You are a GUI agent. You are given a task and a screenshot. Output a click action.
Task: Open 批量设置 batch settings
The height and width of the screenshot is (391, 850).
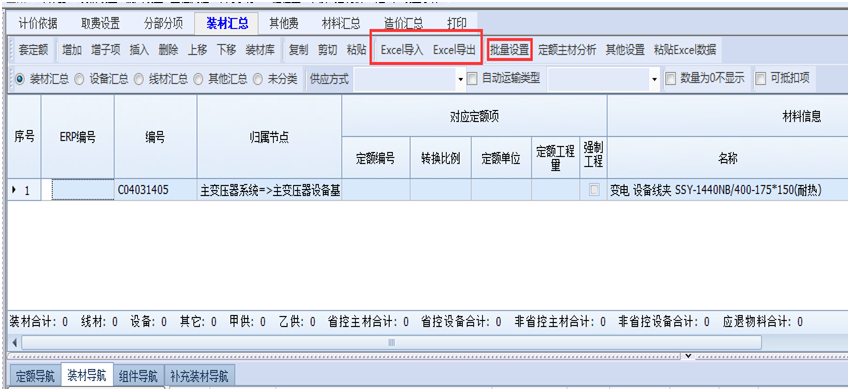[510, 50]
